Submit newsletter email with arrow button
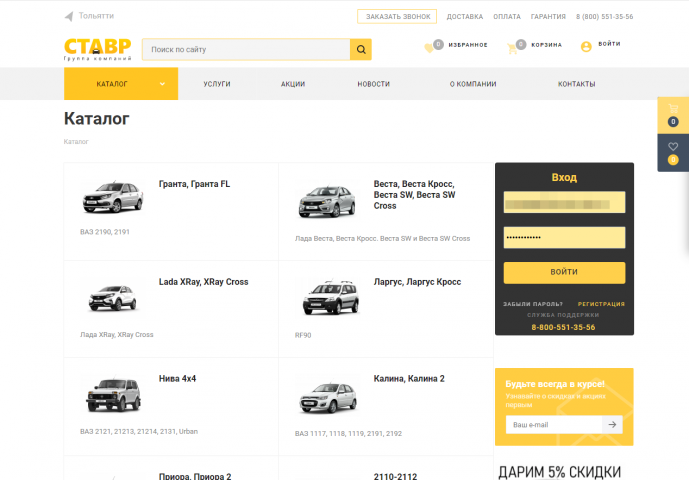 click(612, 425)
